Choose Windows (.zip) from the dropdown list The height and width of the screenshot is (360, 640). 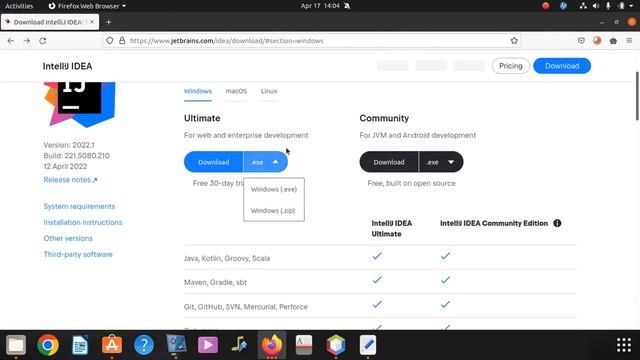(273, 211)
